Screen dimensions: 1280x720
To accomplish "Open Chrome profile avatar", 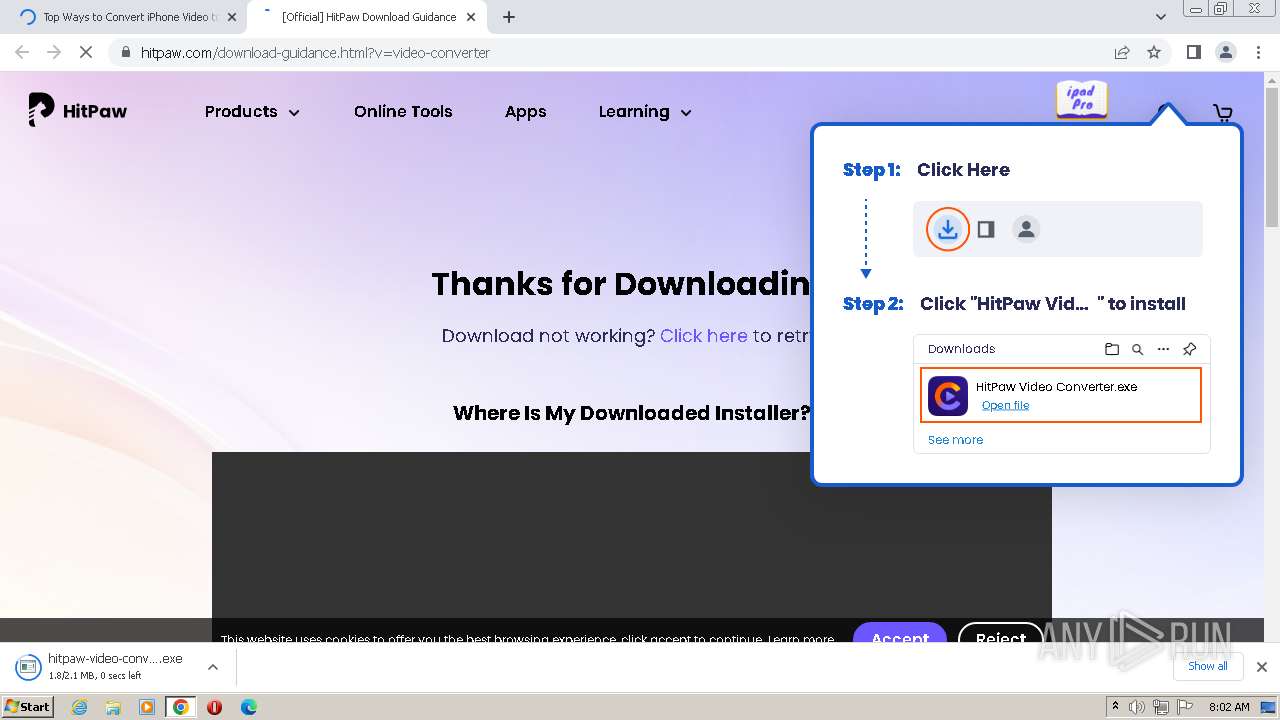I will (1225, 52).
